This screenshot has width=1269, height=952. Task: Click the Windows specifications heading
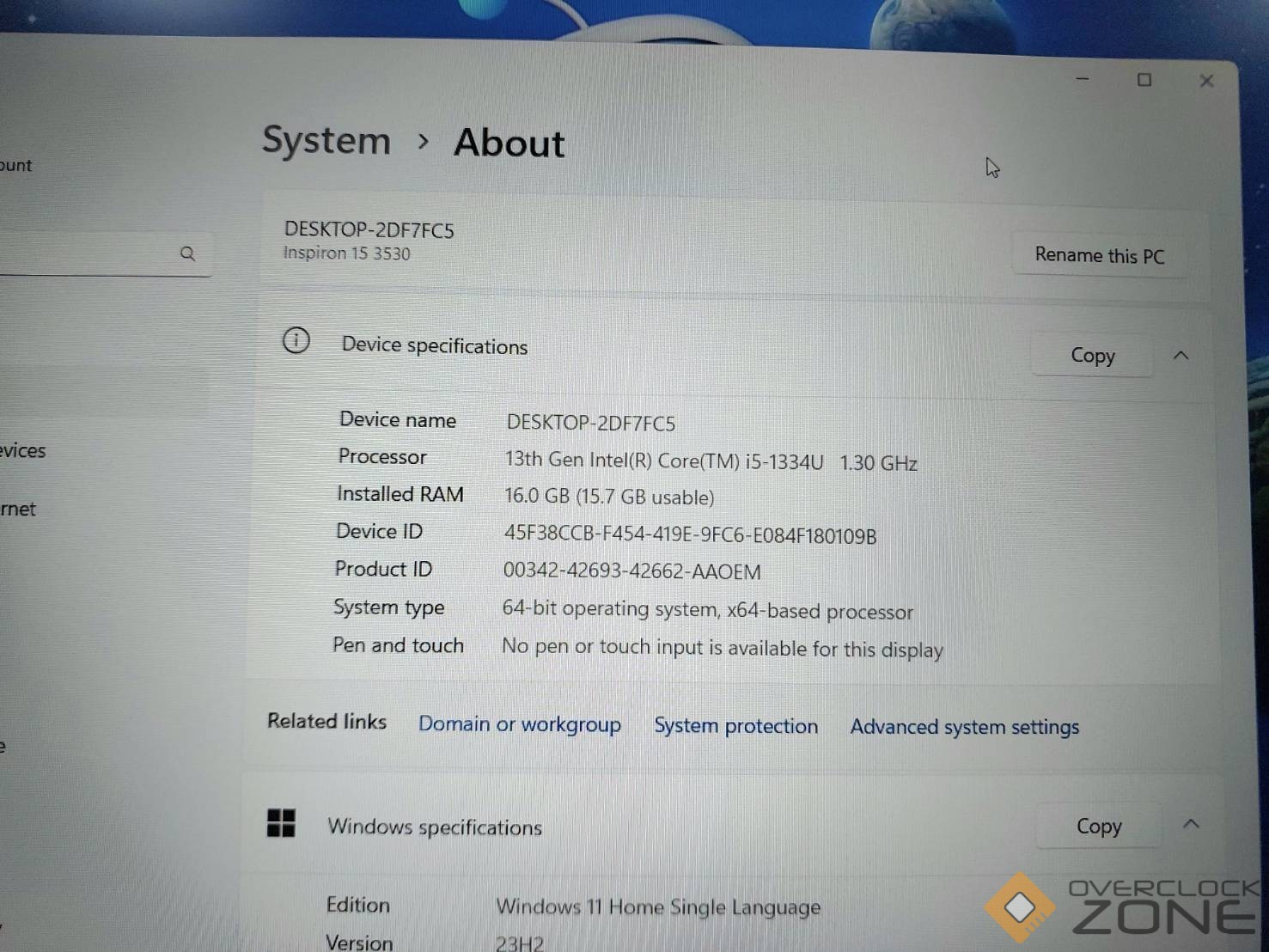435,827
